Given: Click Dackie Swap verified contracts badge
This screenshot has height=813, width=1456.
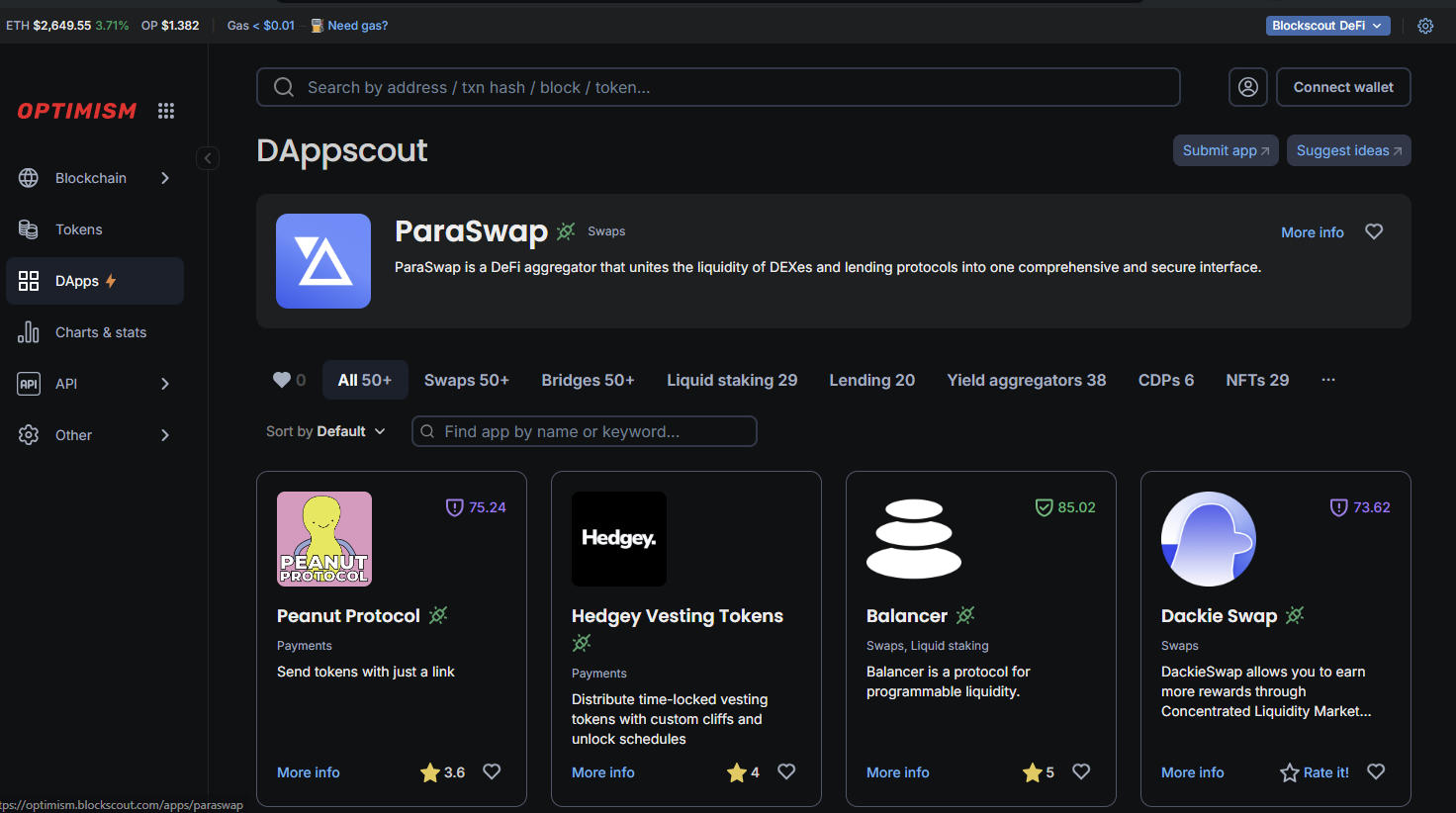Looking at the screenshot, I should (x=1295, y=615).
